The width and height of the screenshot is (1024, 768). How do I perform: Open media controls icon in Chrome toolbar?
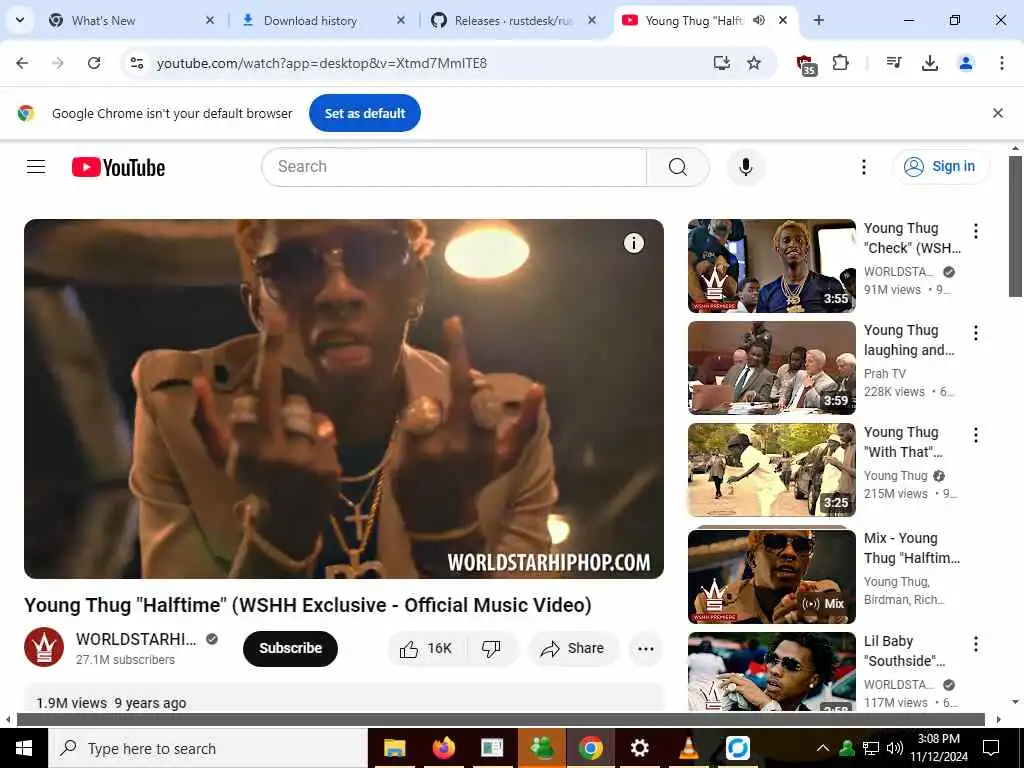coord(894,63)
